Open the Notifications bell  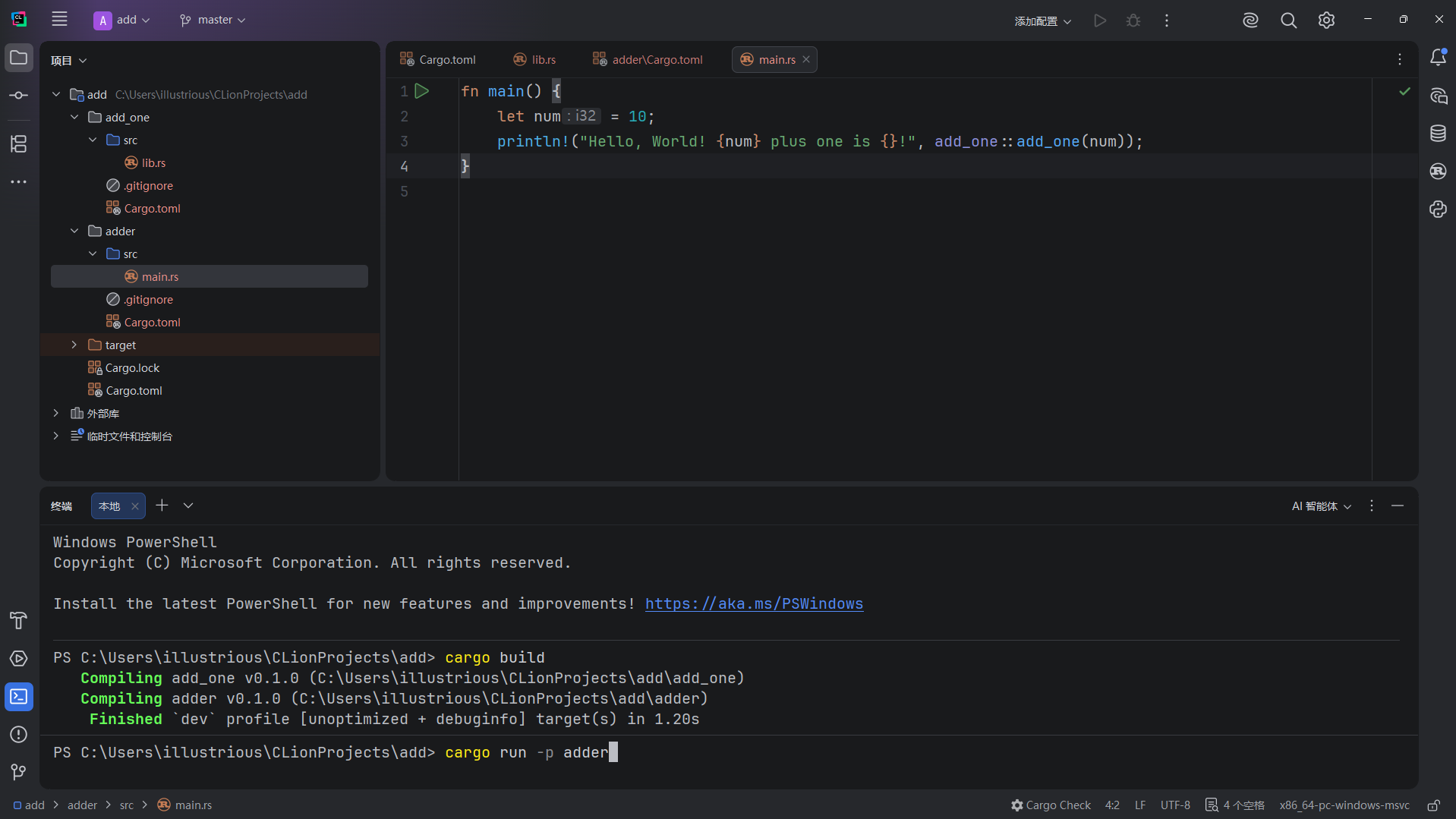click(1438, 58)
